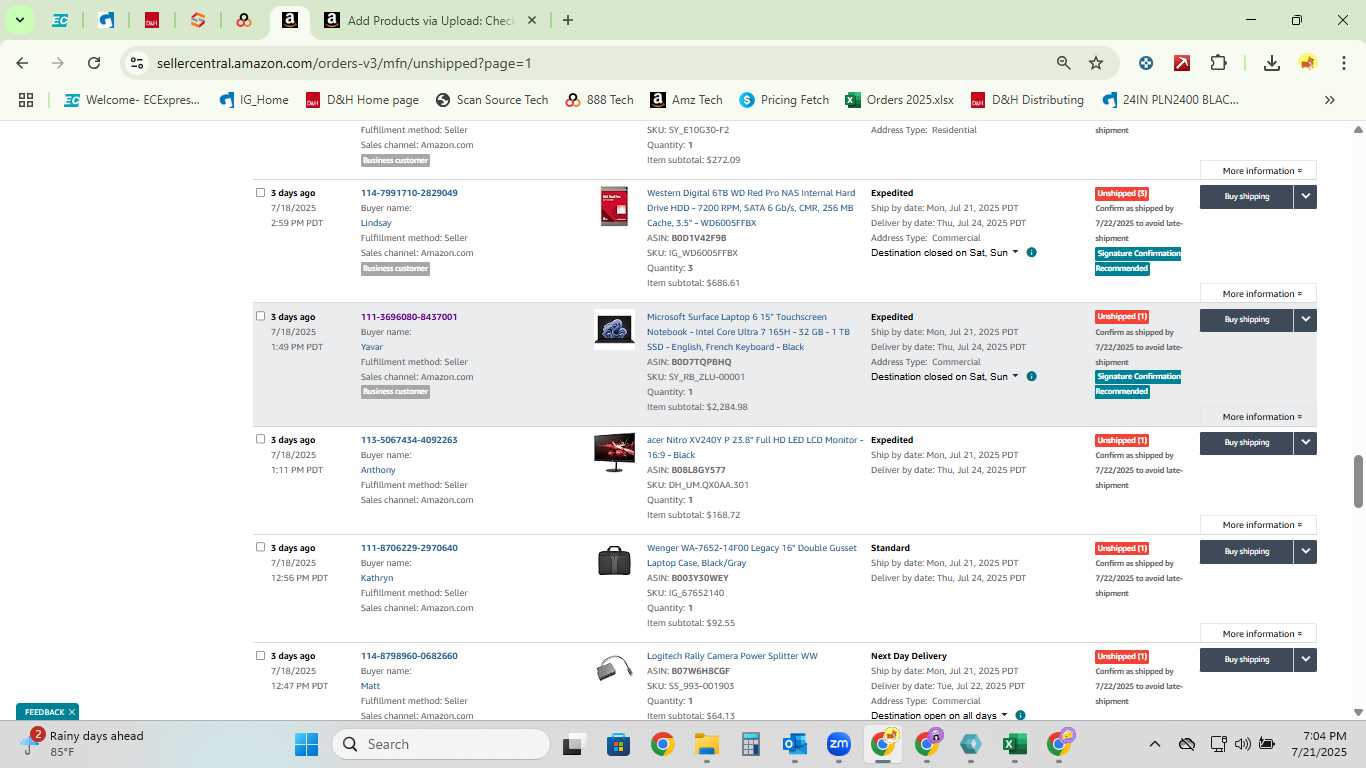Show hidden system tray icons
1366x768 pixels.
[x=1154, y=744]
